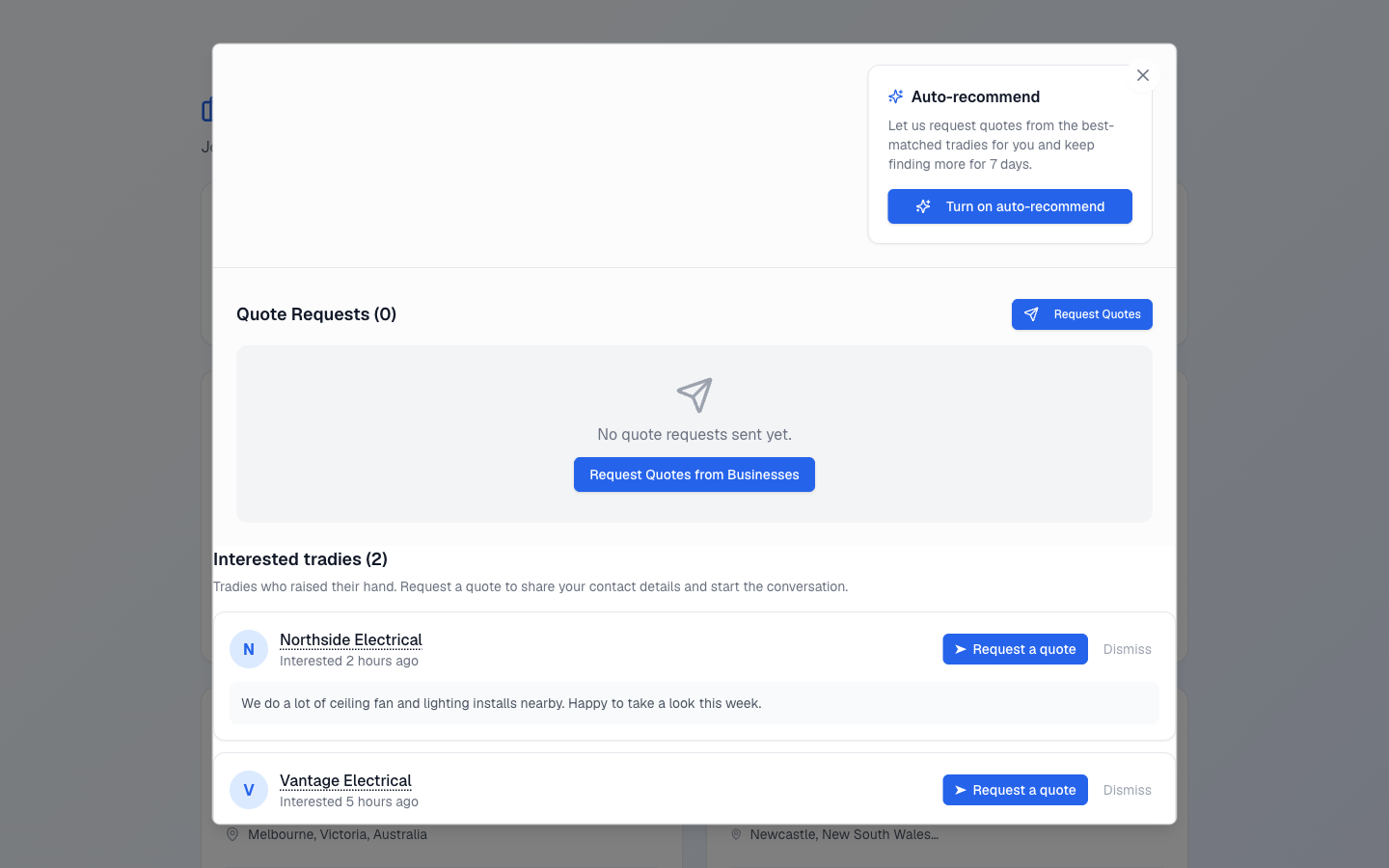Click arrow icon in Northside's Request a quote

(961, 649)
